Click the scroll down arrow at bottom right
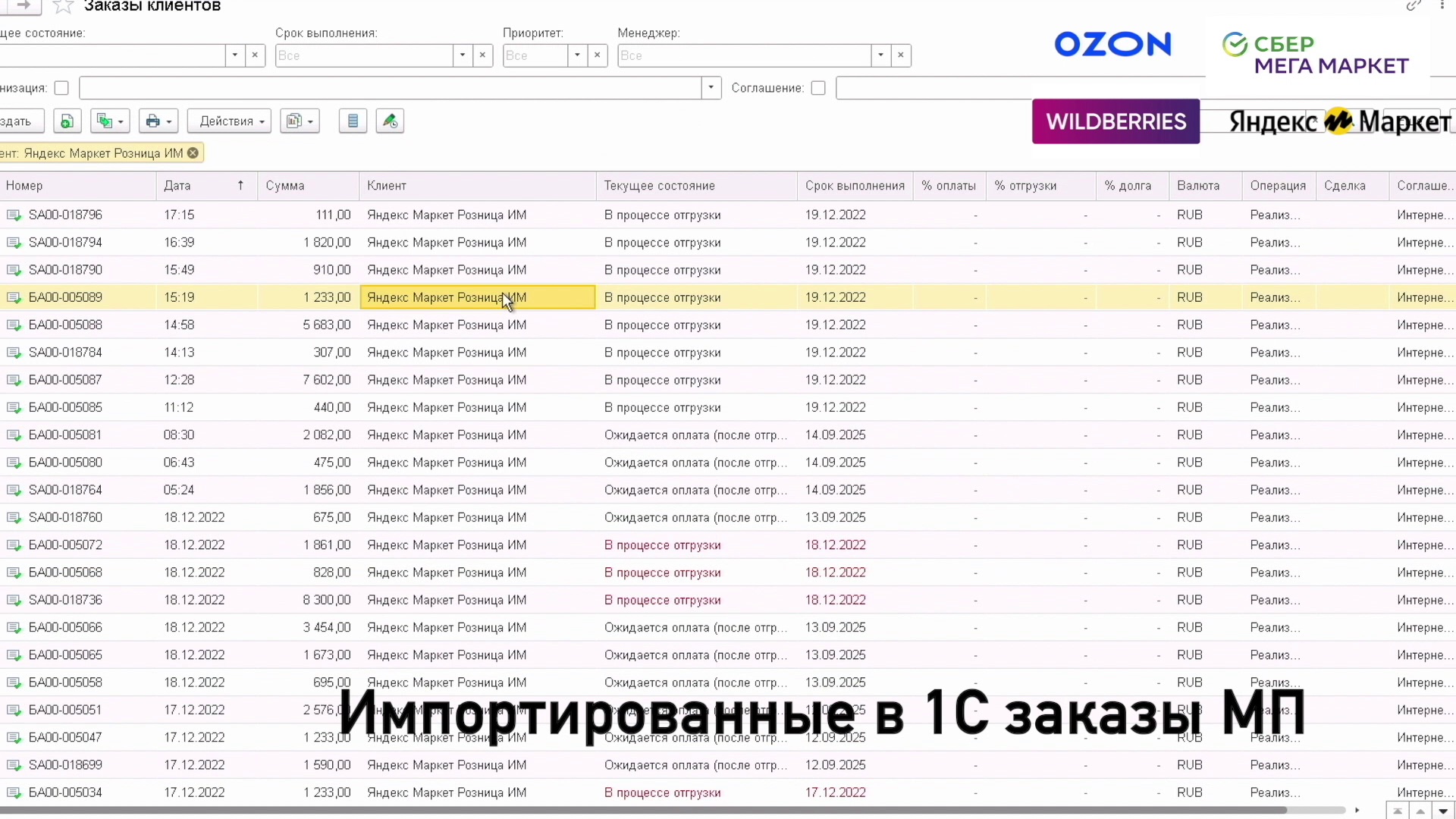Screen dimensions: 1456x819 1443,811
